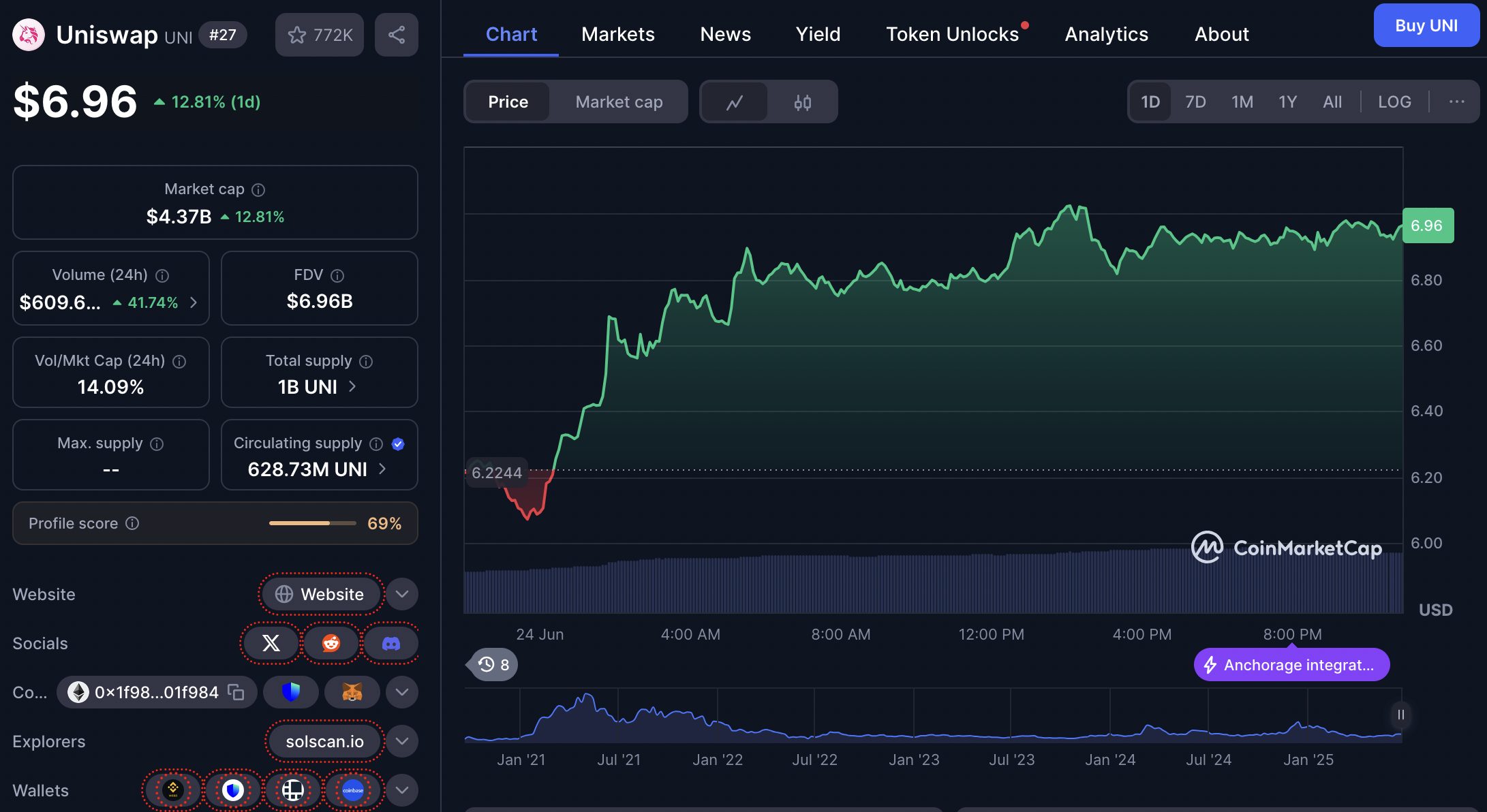Expand the Wallets dropdown chevron
This screenshot has height=812, width=1487.
tap(402, 790)
